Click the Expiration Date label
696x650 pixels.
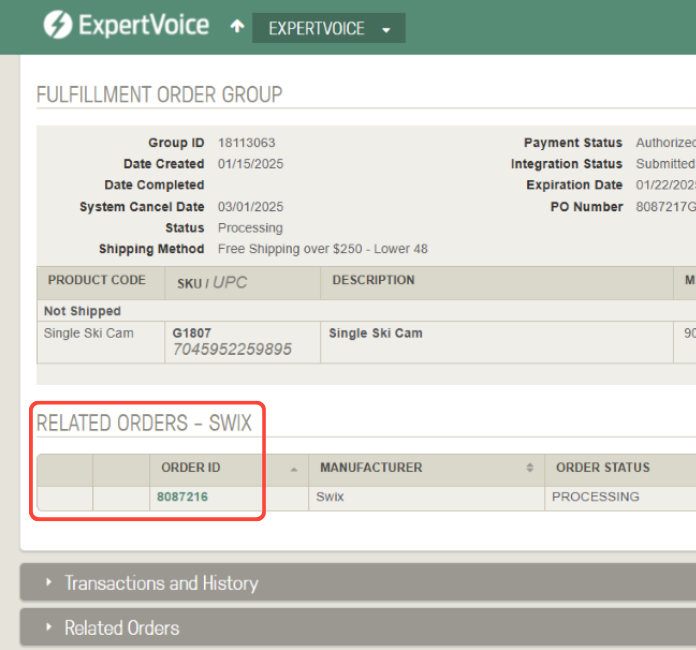(x=574, y=185)
